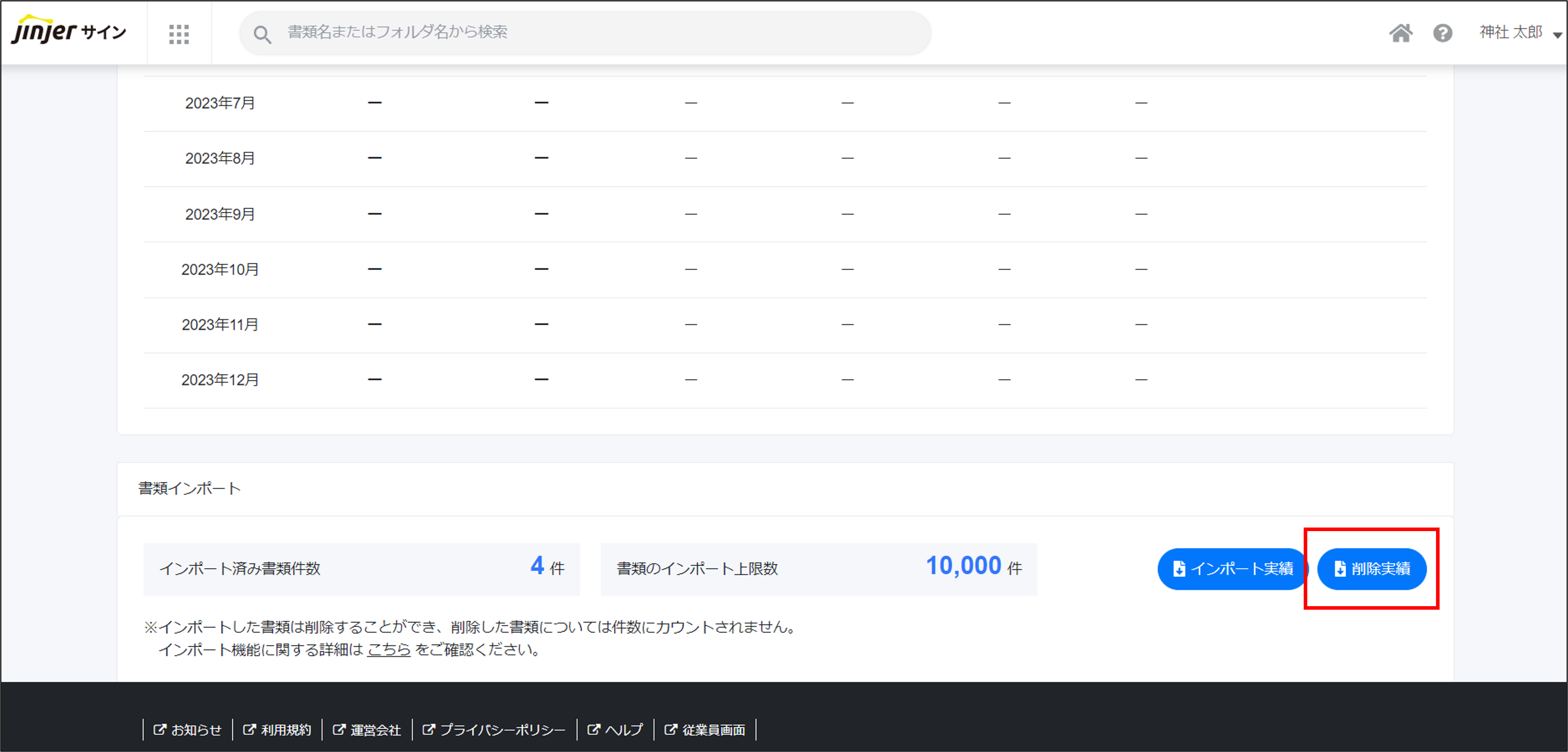The image size is (1568, 752).
Task: Open the 利用規約 footer link
Action: [286, 730]
